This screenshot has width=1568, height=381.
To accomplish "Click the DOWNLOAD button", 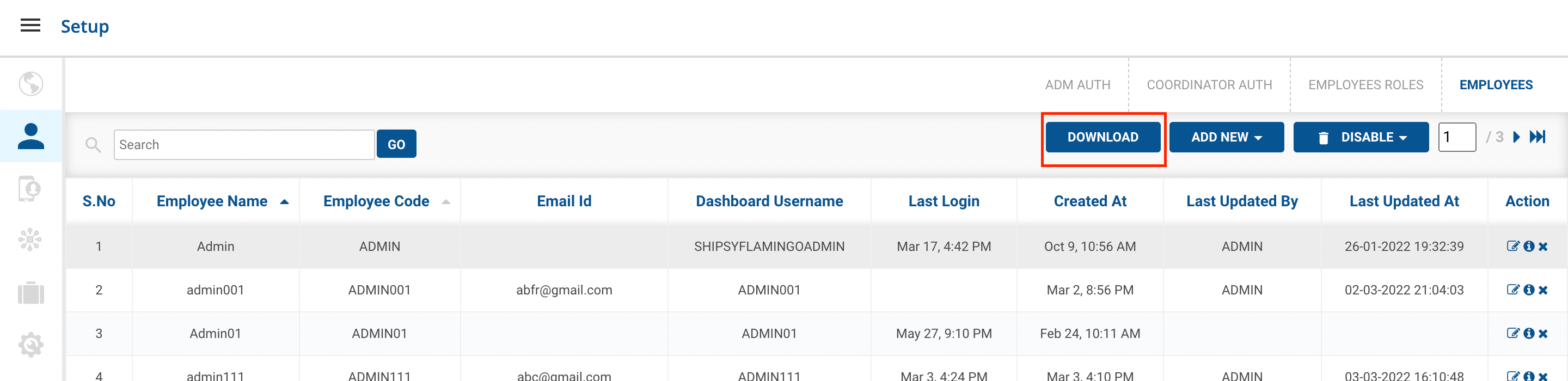I will (x=1102, y=137).
